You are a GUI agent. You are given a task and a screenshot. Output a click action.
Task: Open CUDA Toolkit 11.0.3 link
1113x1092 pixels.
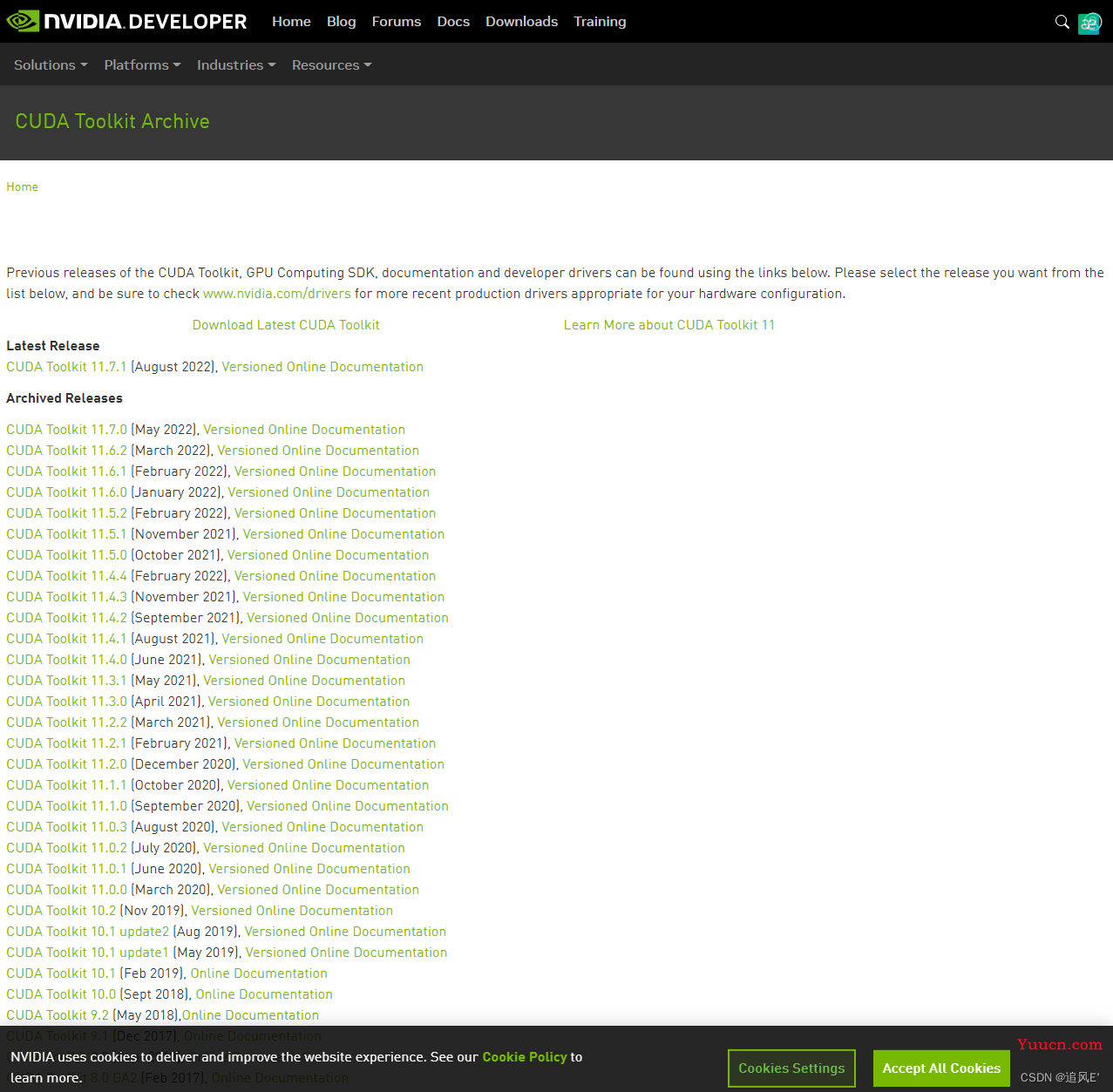(66, 827)
